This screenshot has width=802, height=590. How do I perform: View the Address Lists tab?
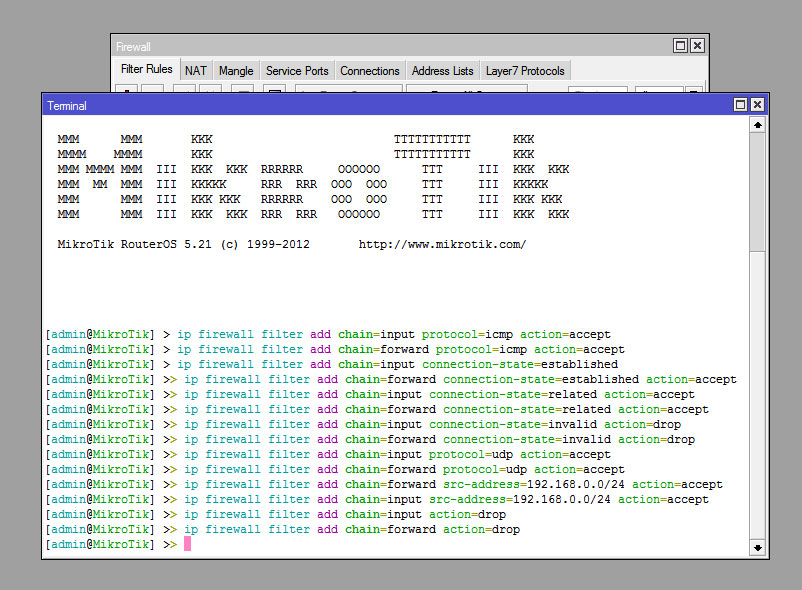click(x=442, y=70)
